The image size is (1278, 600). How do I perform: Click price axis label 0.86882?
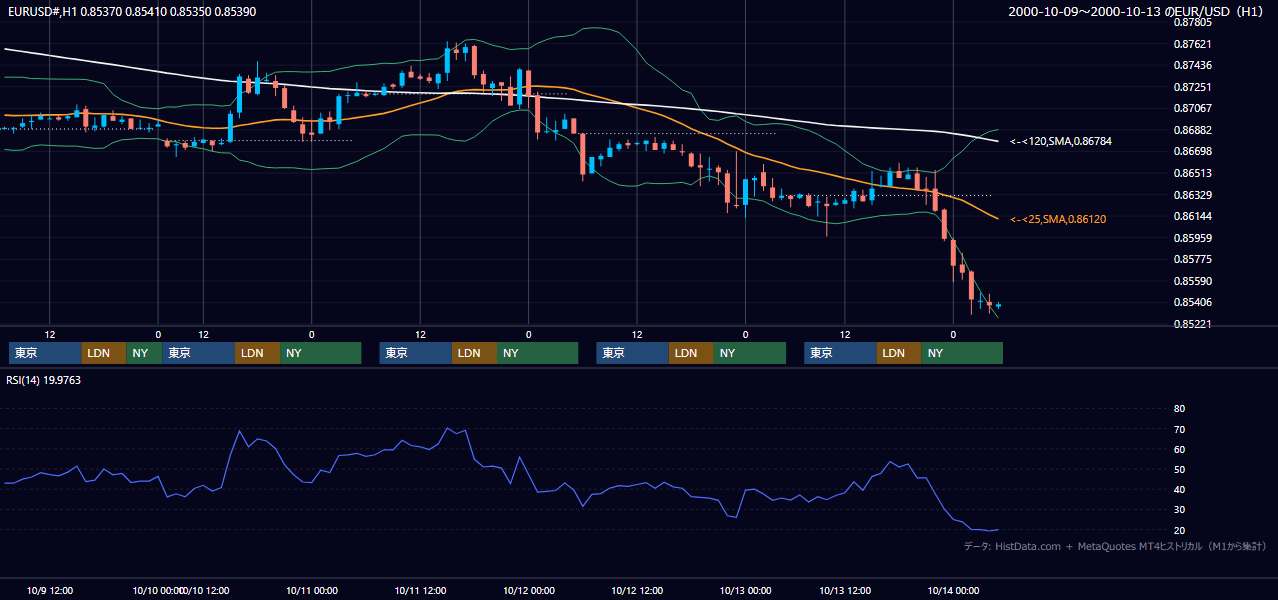[x=1192, y=130]
